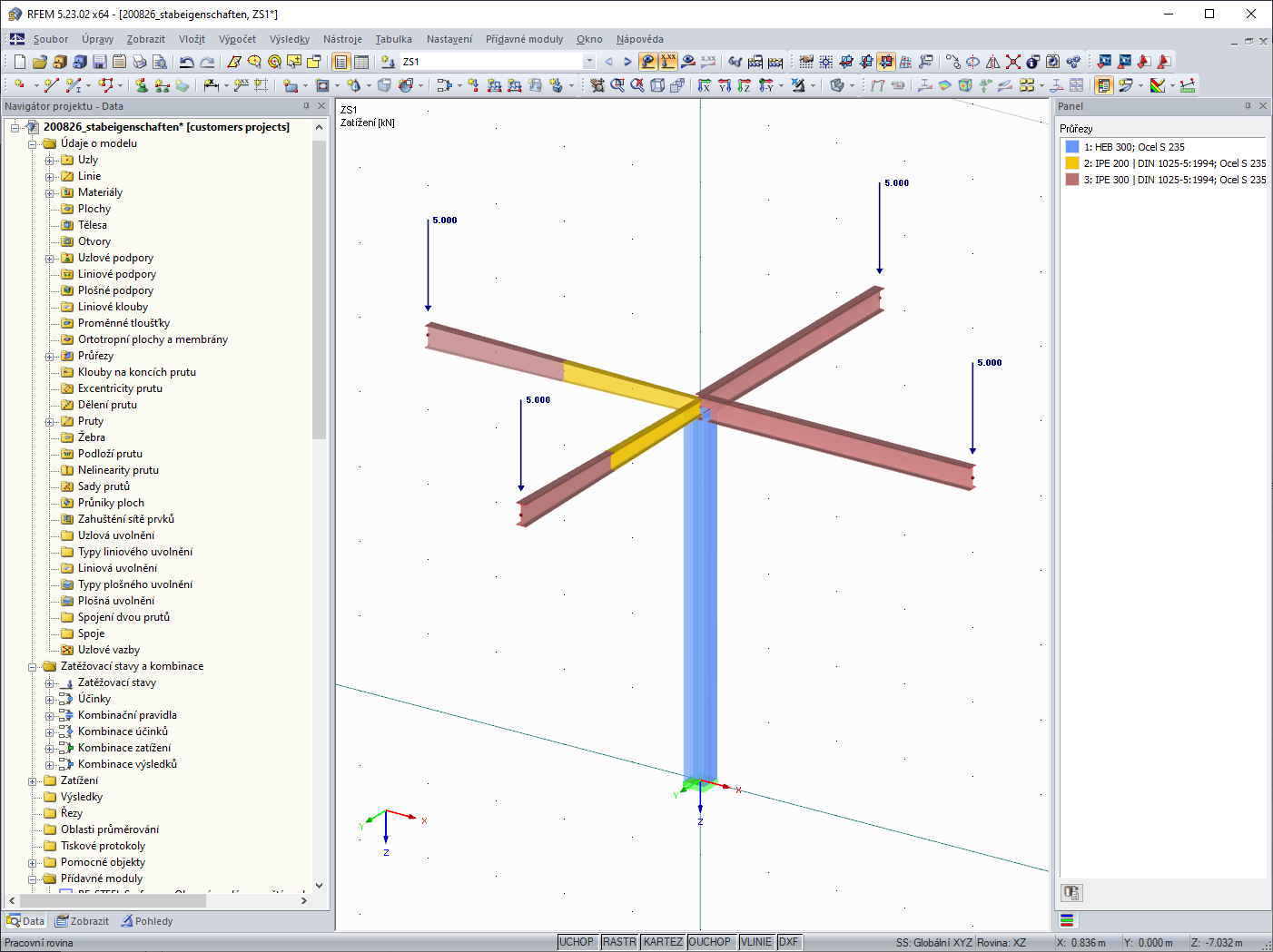Click the Výsledky tree item
Image resolution: width=1273 pixels, height=952 pixels.
click(81, 797)
